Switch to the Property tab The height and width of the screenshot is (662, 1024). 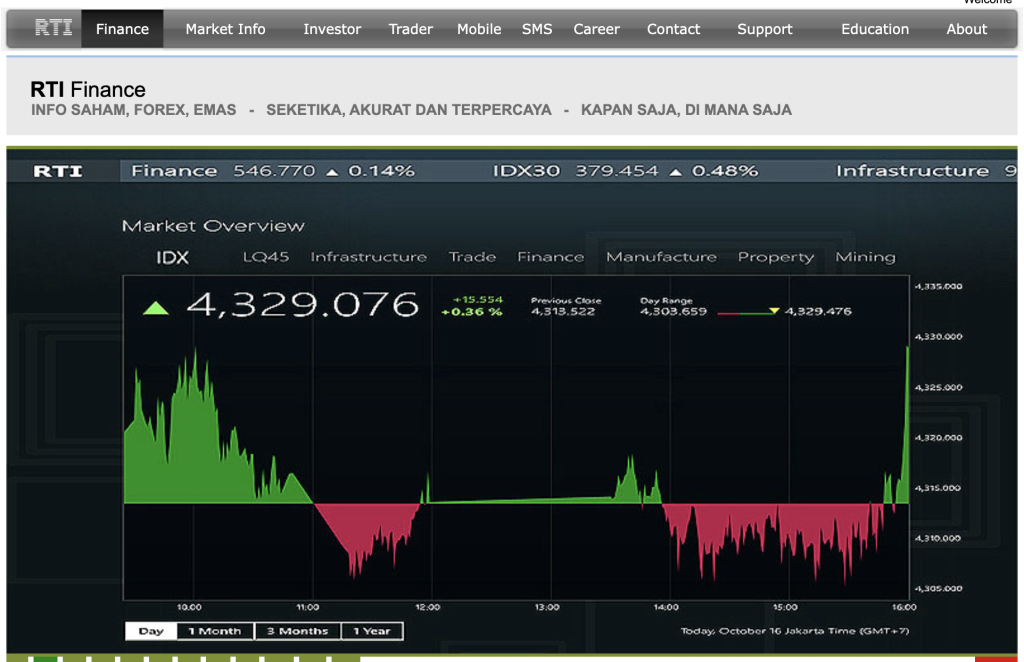776,257
